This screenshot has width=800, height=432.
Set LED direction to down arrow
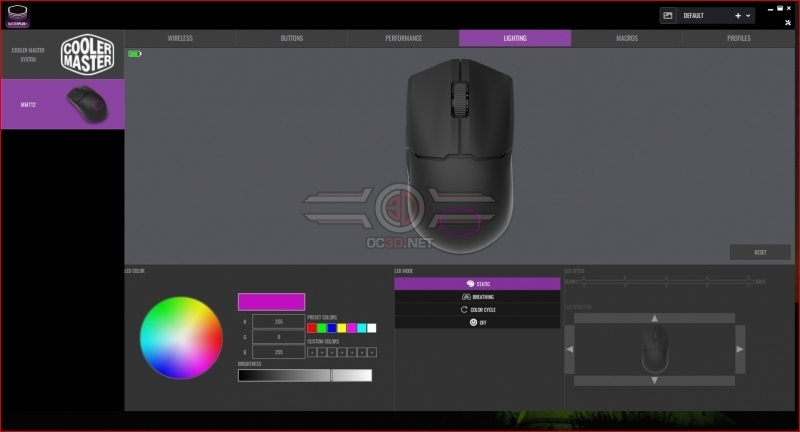tap(655, 380)
